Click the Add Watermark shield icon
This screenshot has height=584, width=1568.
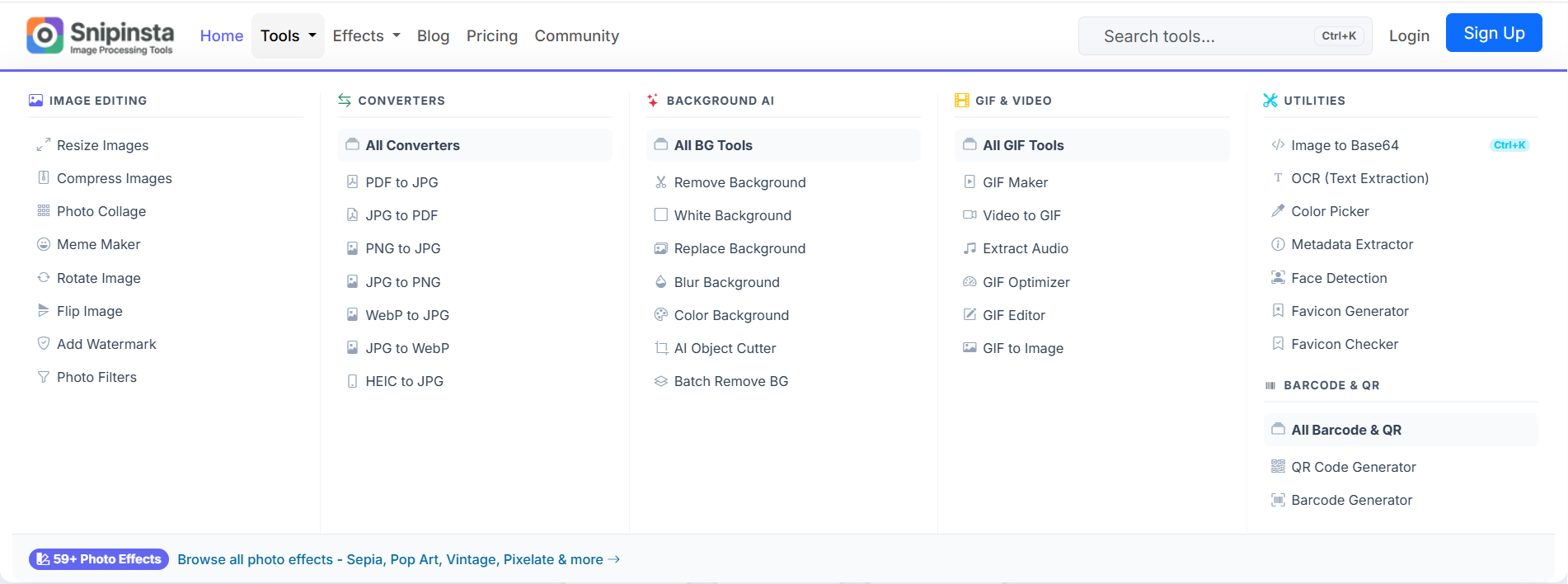point(44,344)
